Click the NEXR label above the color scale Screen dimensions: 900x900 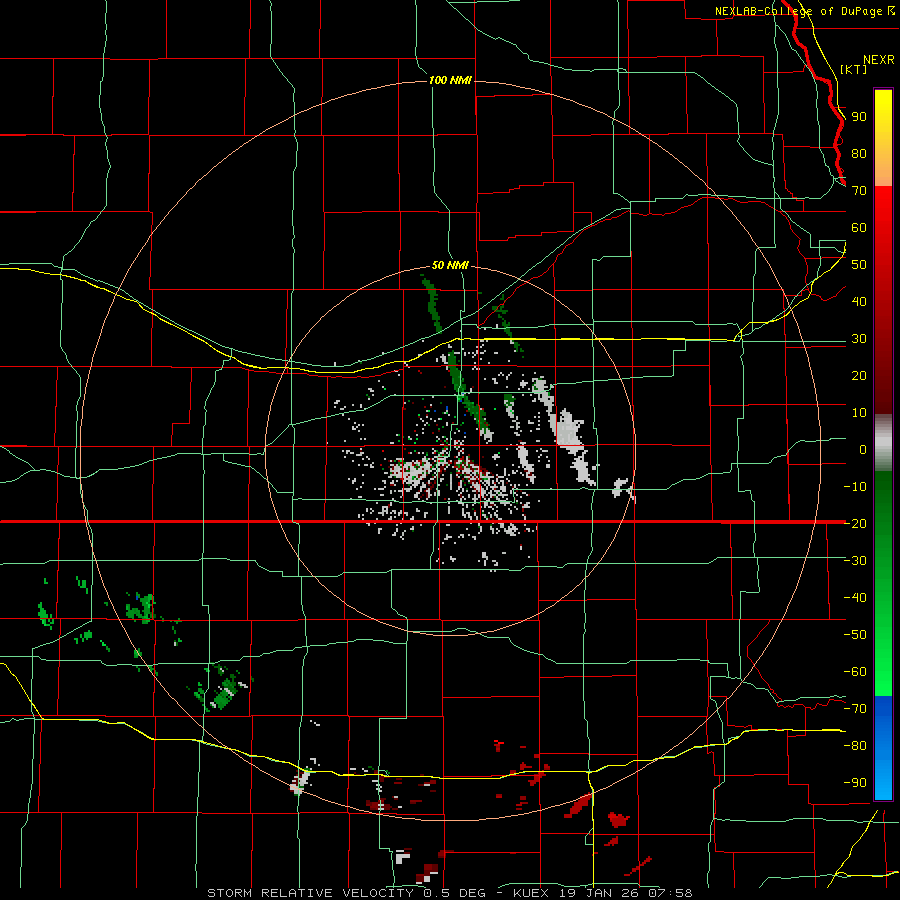pos(879,60)
